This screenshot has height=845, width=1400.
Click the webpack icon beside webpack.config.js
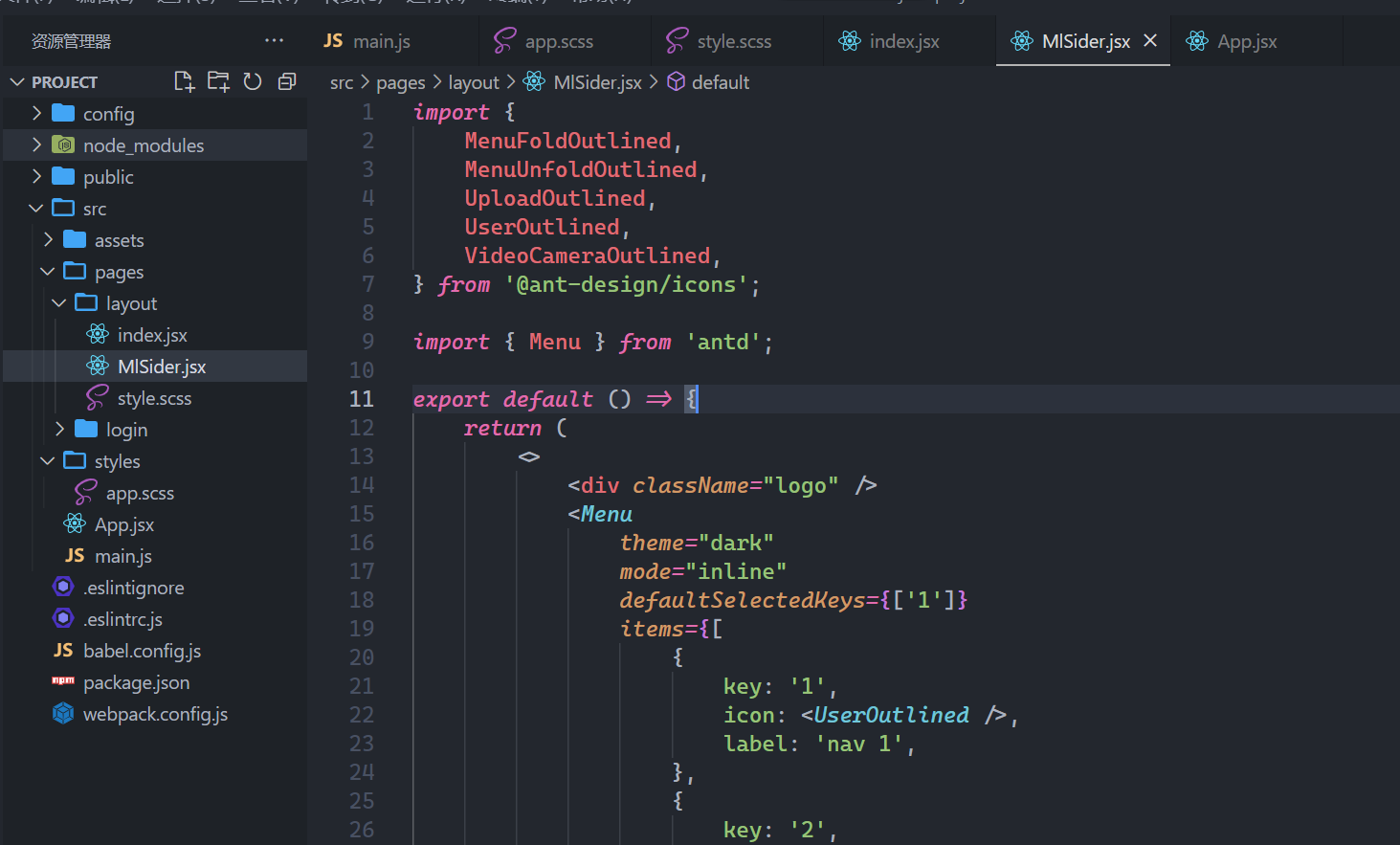pyautogui.click(x=63, y=713)
